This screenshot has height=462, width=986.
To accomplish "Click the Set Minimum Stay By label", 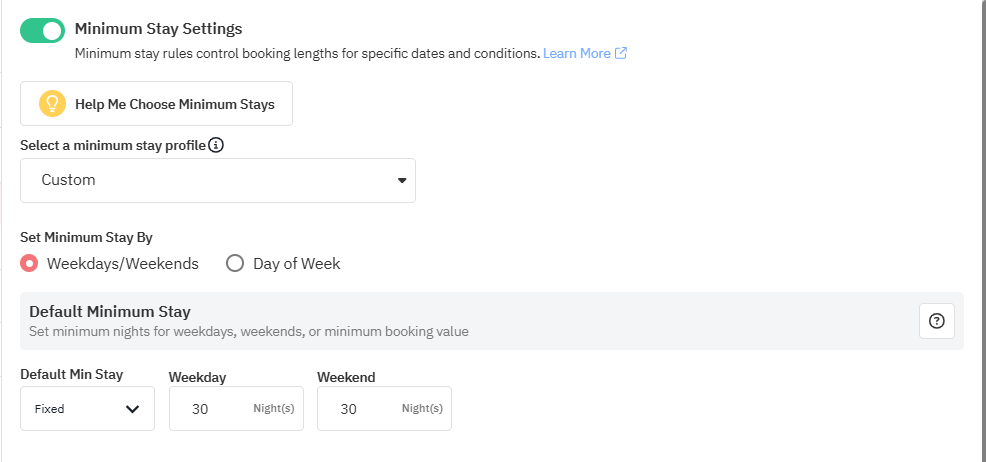I will (86, 238).
